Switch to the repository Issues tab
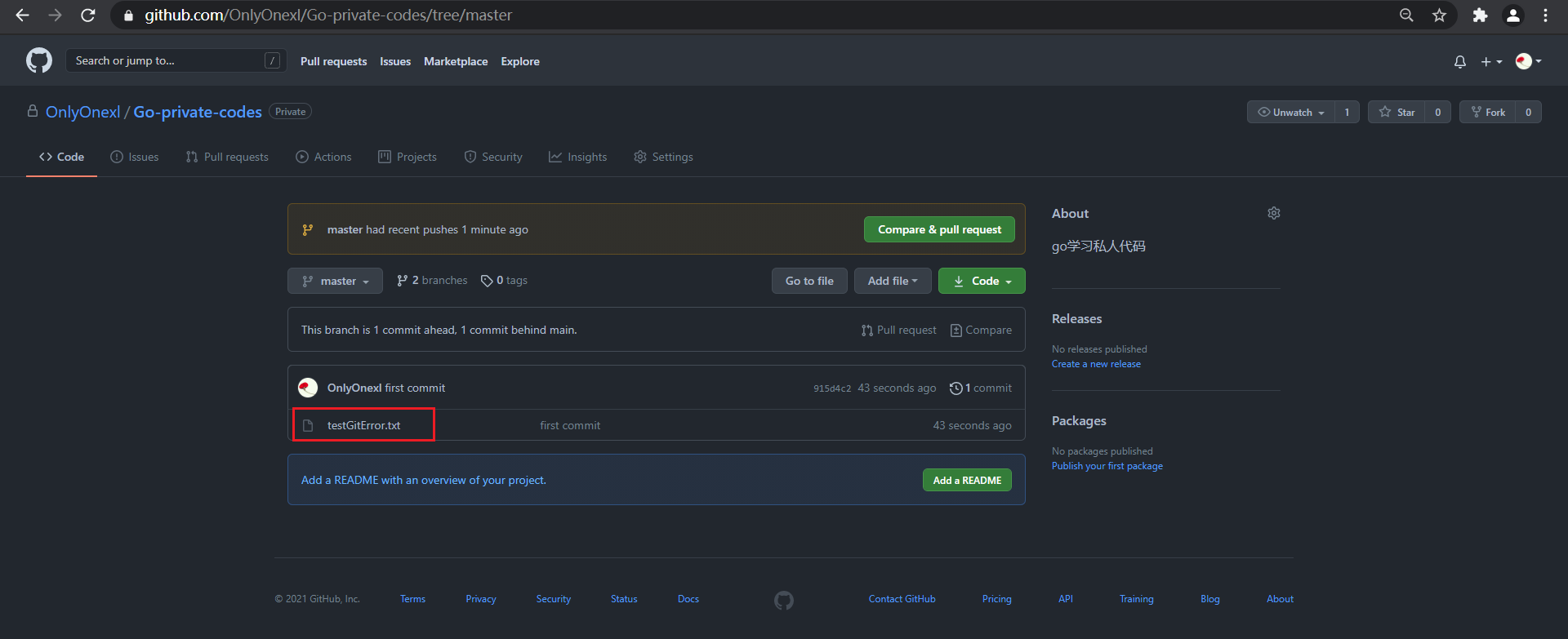The width and height of the screenshot is (1568, 639). click(x=135, y=157)
